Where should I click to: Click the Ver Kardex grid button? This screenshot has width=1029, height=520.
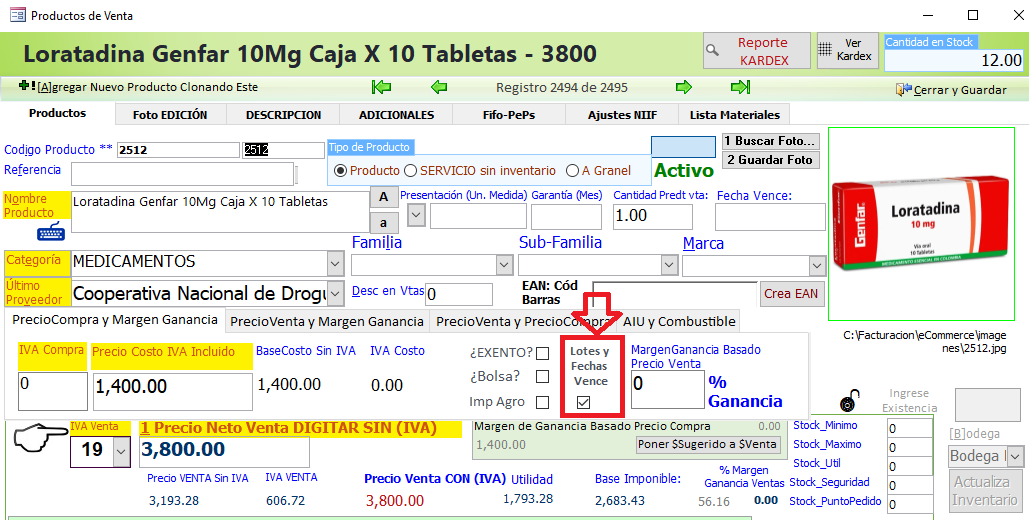pos(847,51)
